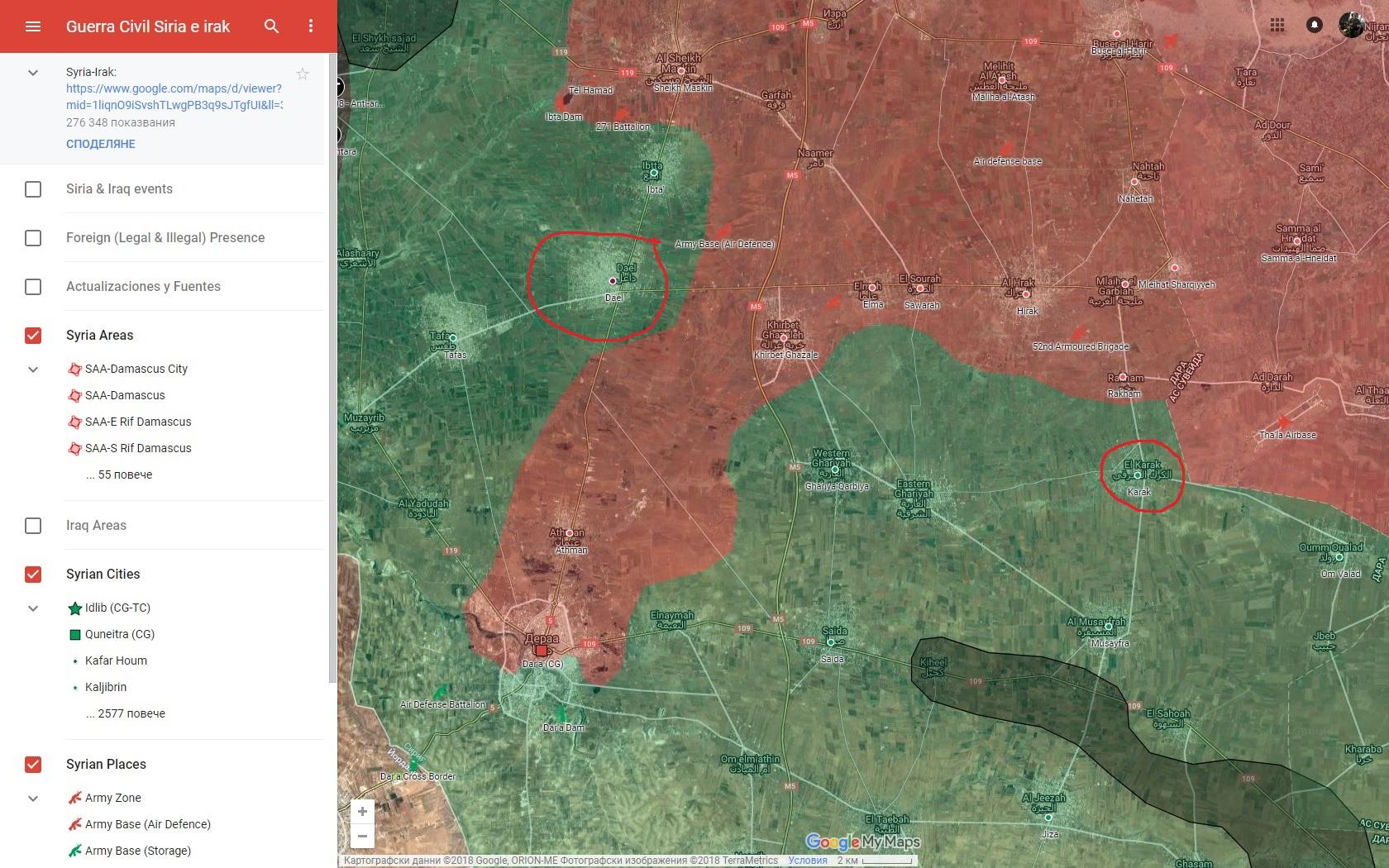
Task: Zoom in using the plus button
Action: 362,812
